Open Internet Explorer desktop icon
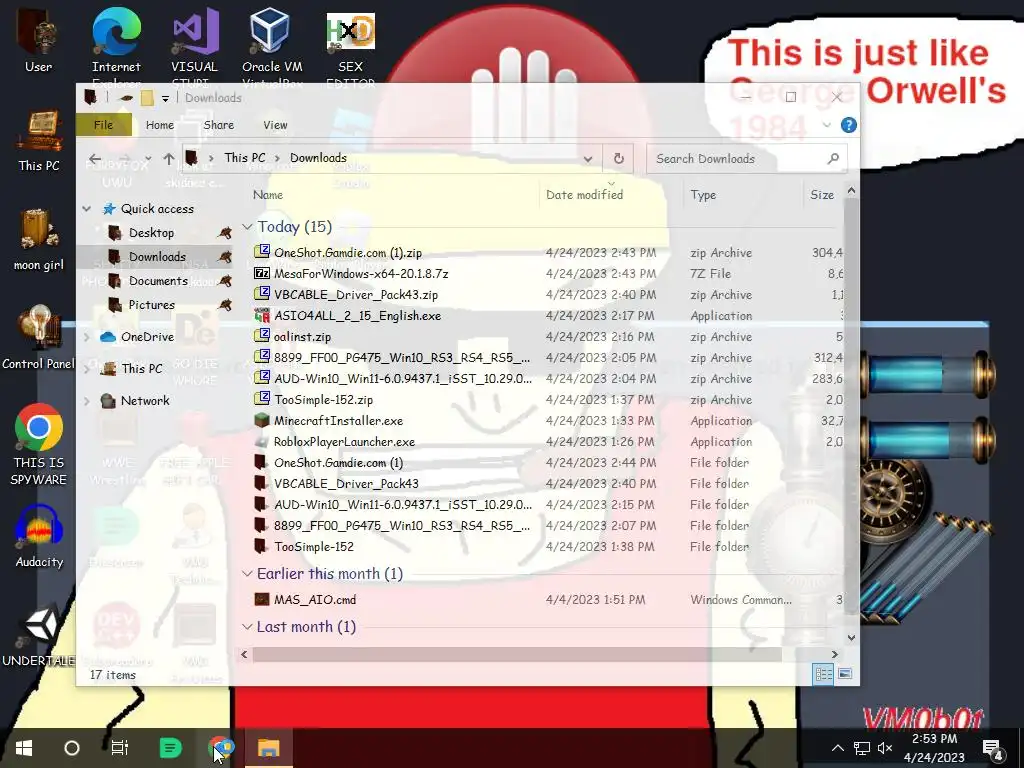 116,46
